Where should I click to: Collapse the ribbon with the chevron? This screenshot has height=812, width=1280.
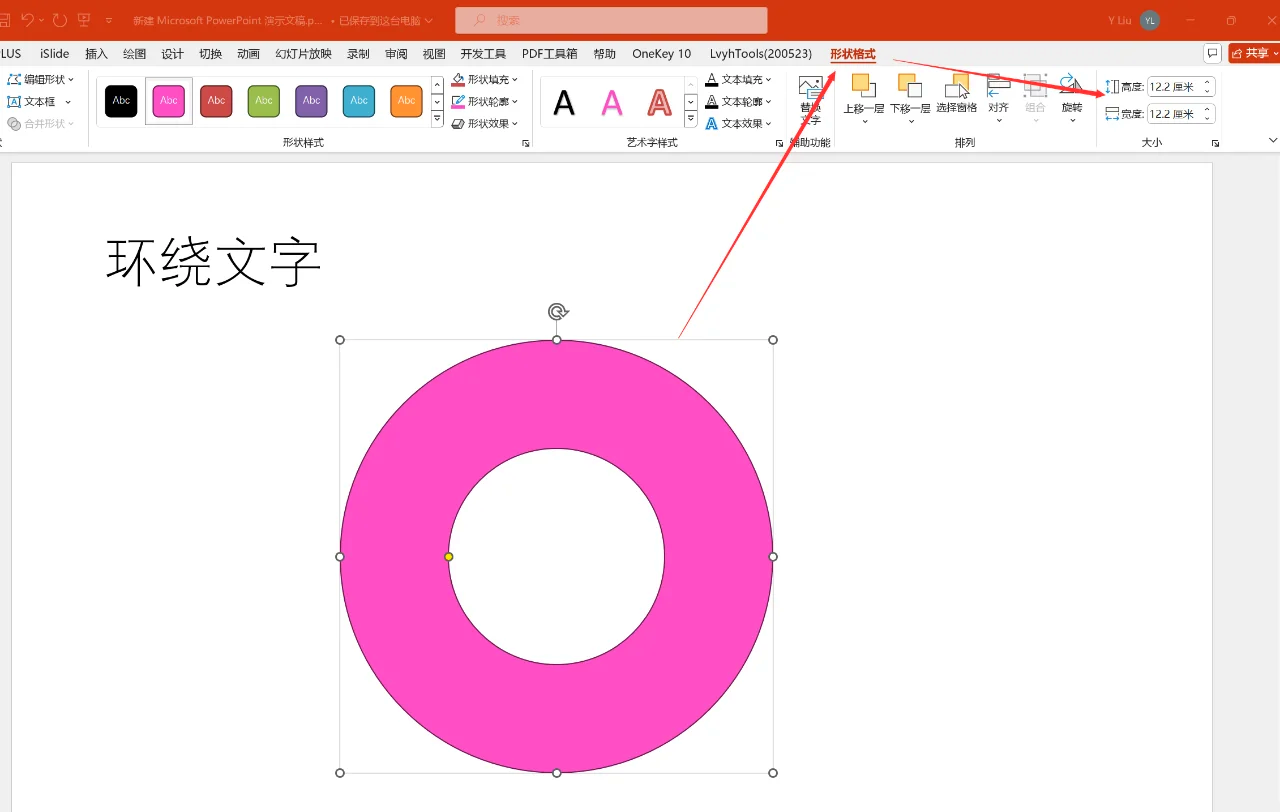1273,140
